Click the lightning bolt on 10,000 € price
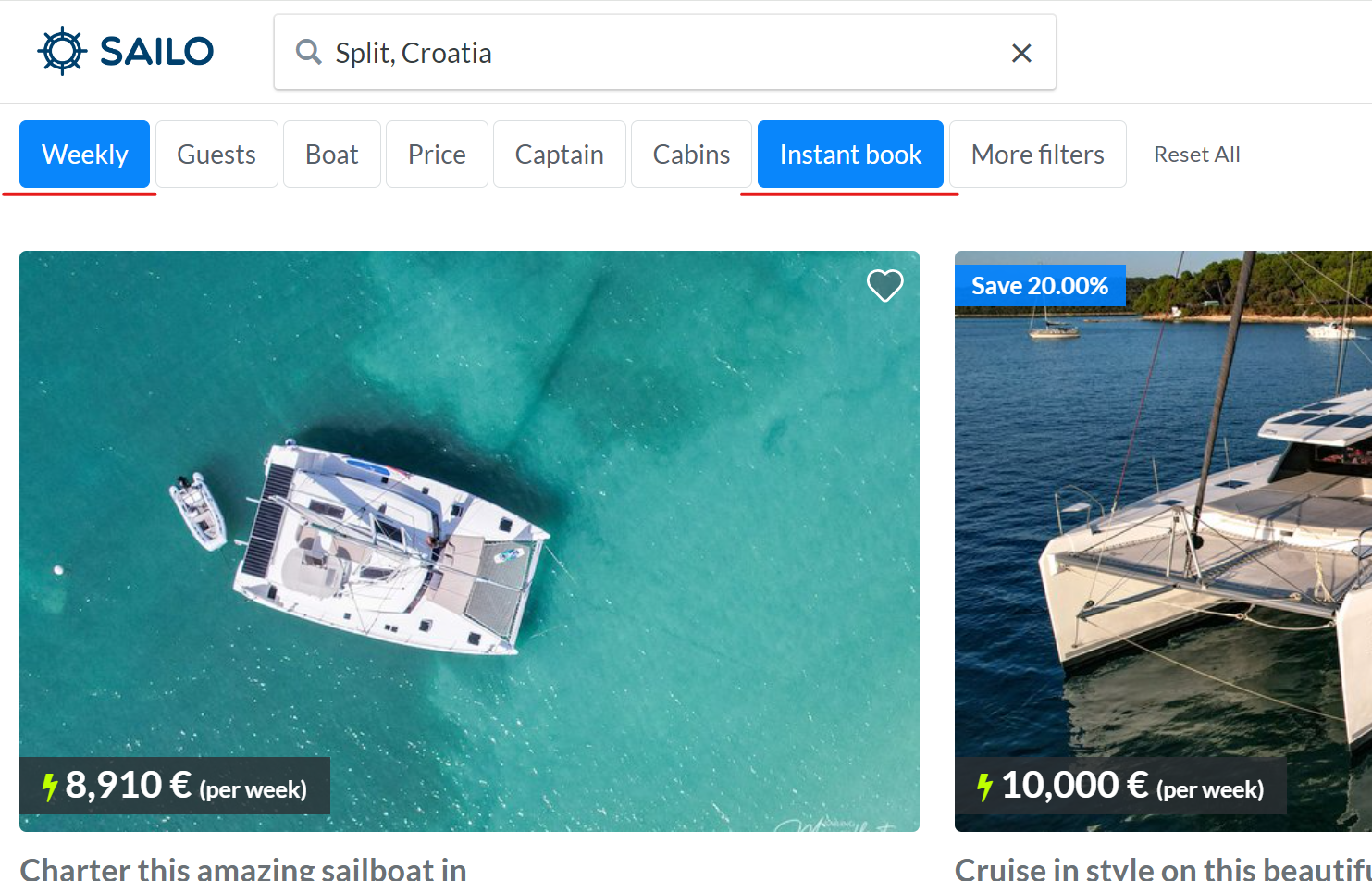 (984, 787)
